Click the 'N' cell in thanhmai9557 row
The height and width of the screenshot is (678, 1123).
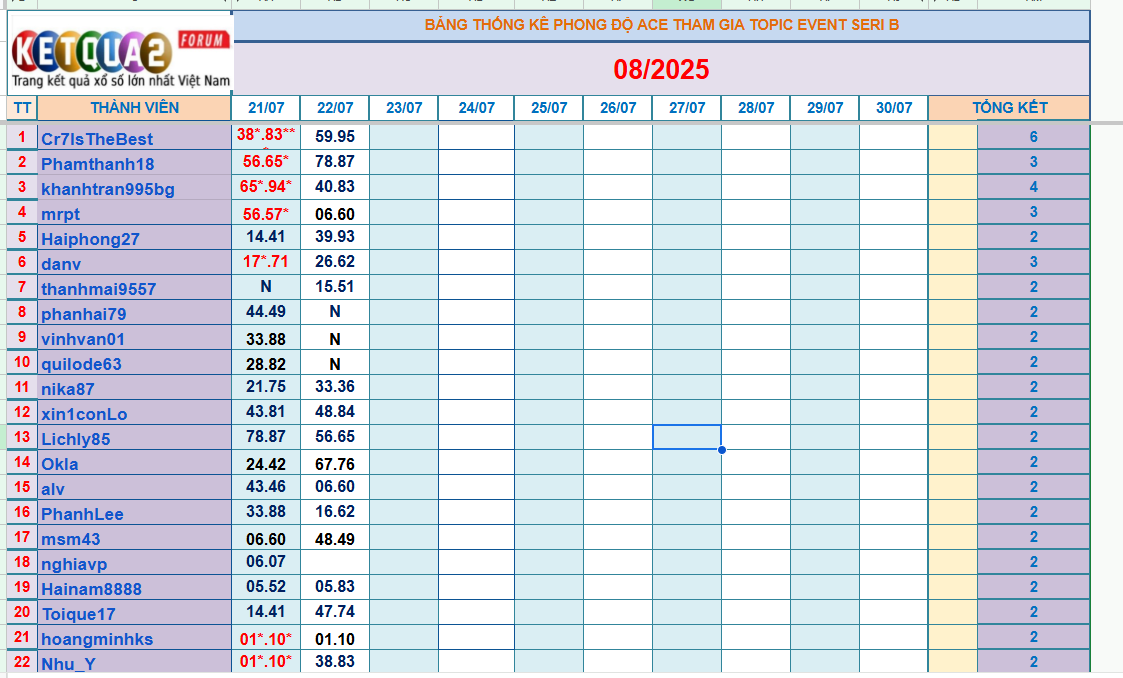(266, 286)
